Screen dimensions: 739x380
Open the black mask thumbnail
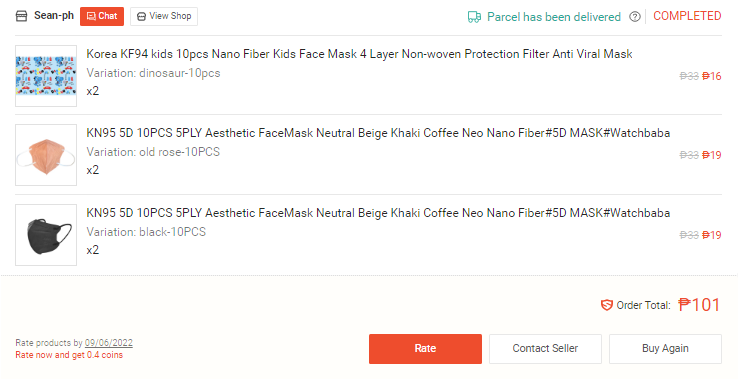pos(46,235)
